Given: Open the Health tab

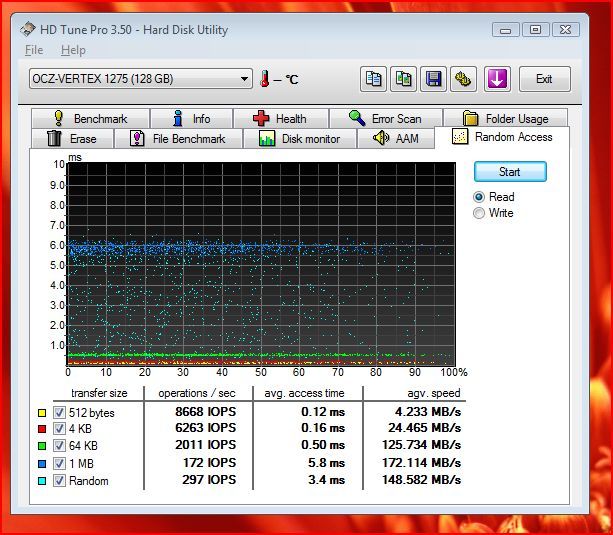Looking at the screenshot, I should click(280, 118).
